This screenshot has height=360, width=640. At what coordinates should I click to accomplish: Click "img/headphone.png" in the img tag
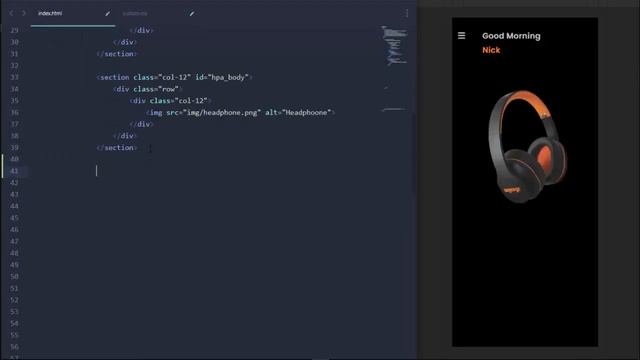coord(222,112)
